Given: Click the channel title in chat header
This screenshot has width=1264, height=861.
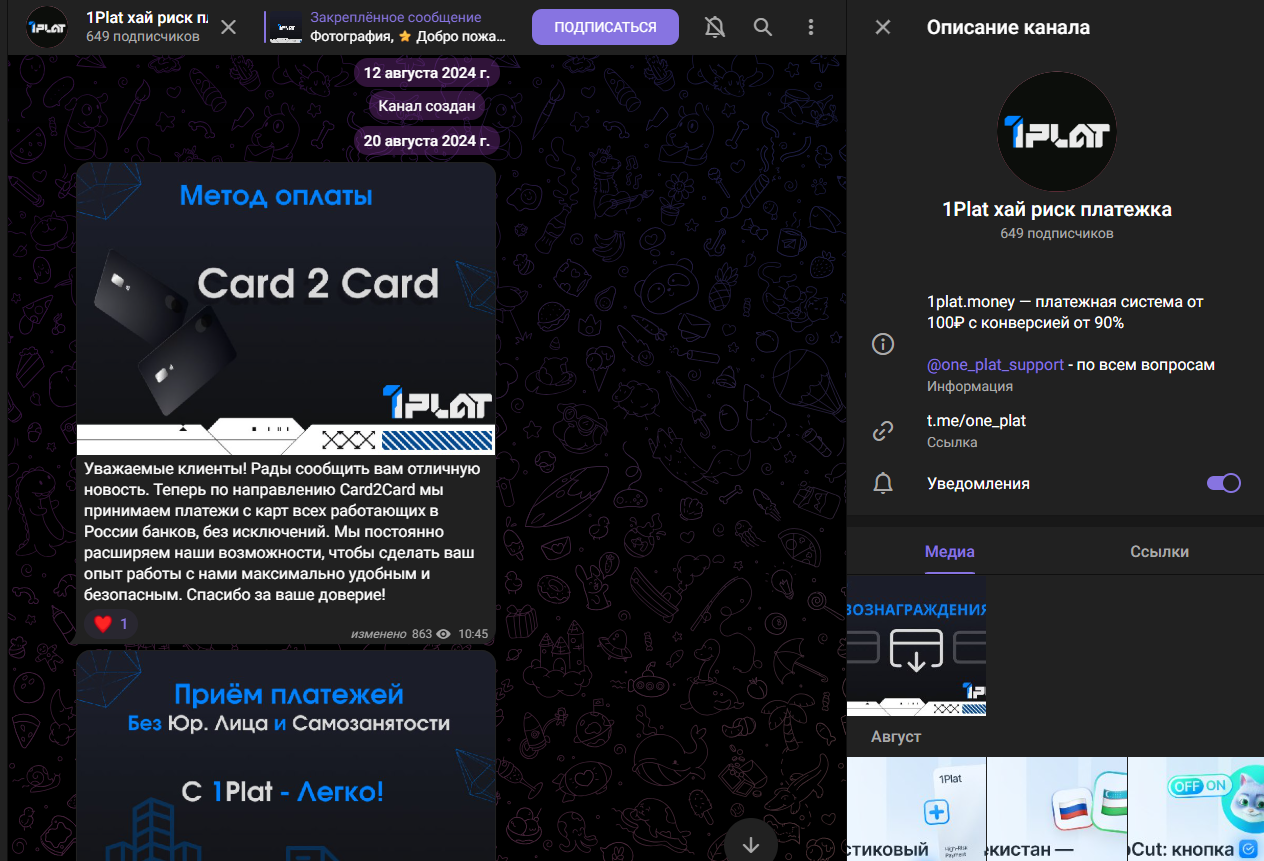Looking at the screenshot, I should 147,18.
